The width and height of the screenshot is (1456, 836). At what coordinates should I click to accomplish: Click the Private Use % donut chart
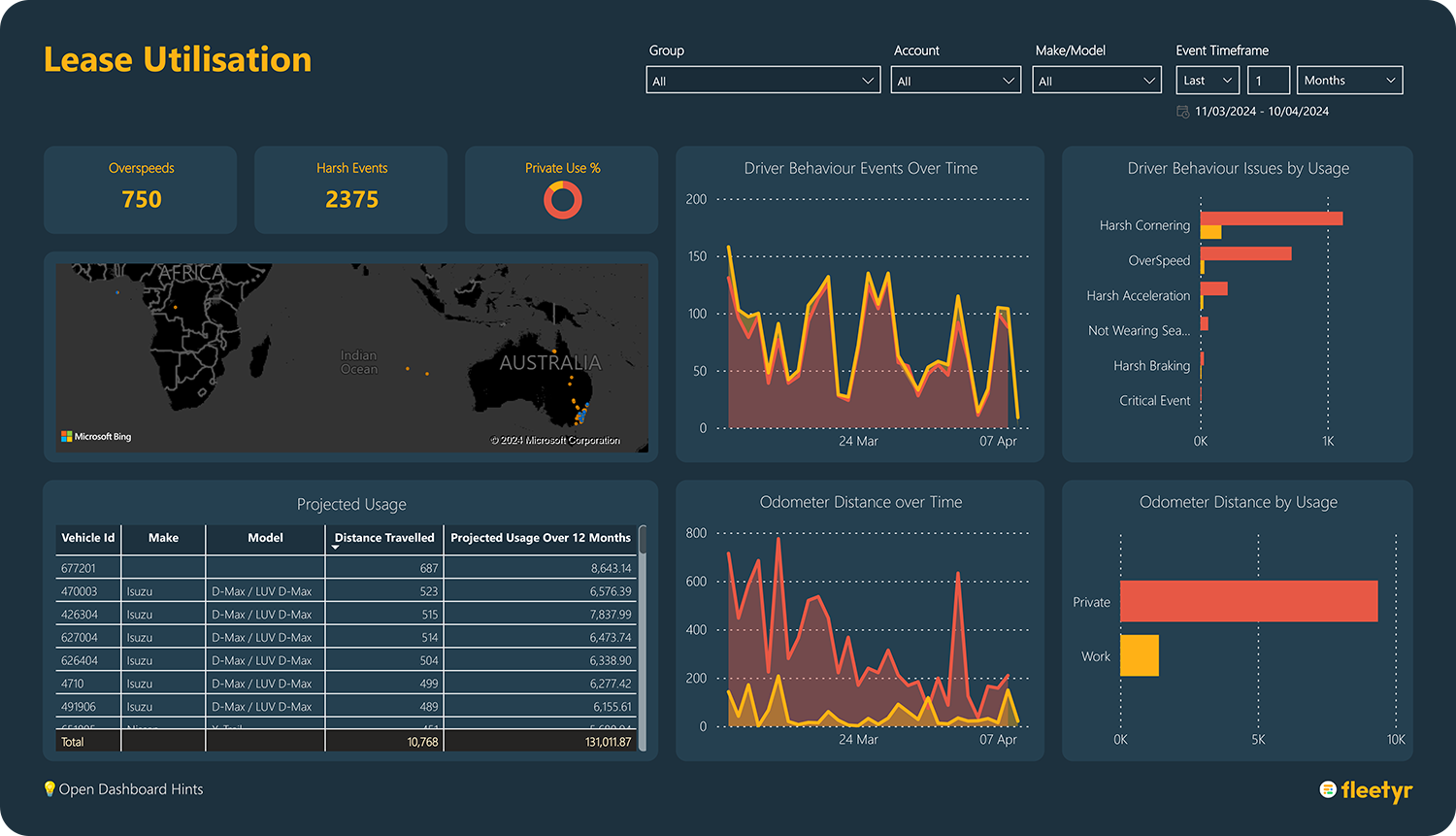tap(562, 200)
